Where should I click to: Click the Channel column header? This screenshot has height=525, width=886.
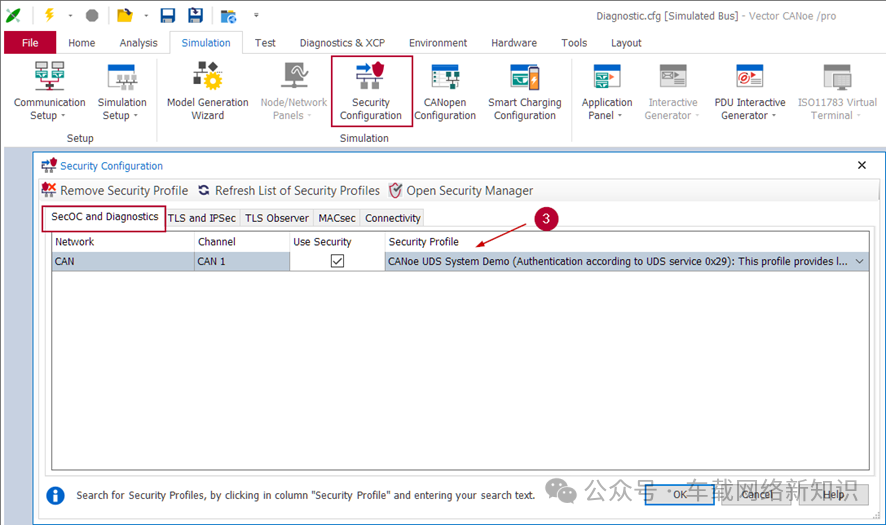[x=242, y=242]
